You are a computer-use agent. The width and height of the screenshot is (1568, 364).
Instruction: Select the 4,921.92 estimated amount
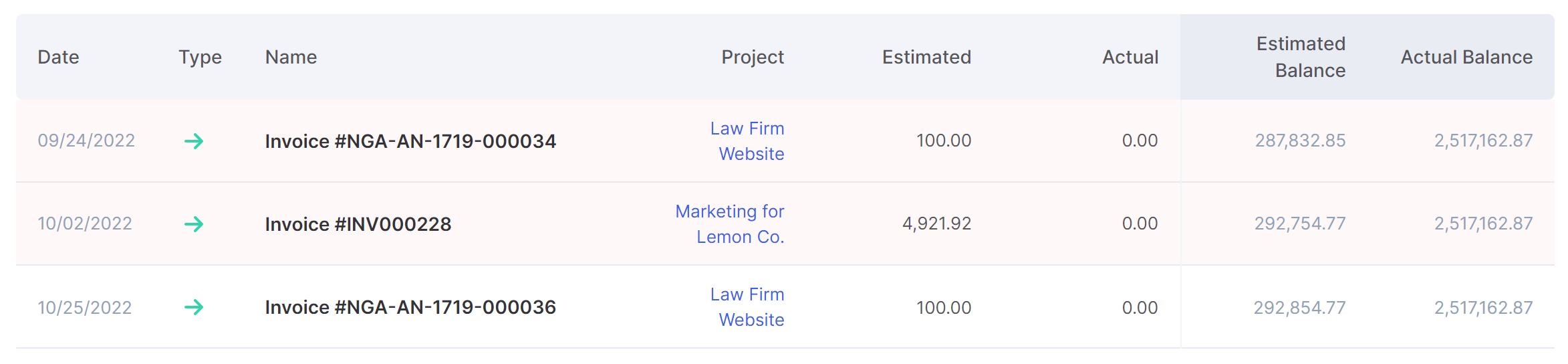click(x=936, y=223)
